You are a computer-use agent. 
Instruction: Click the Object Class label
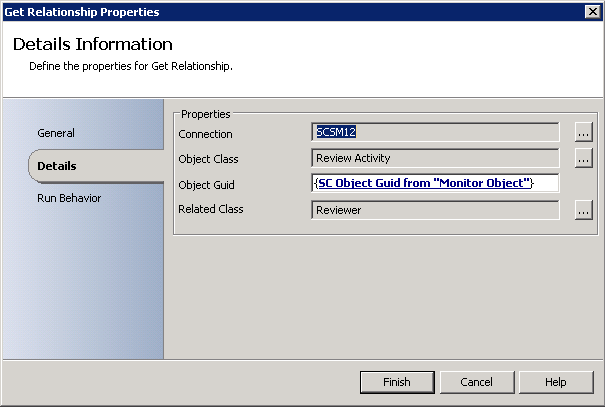(208, 159)
